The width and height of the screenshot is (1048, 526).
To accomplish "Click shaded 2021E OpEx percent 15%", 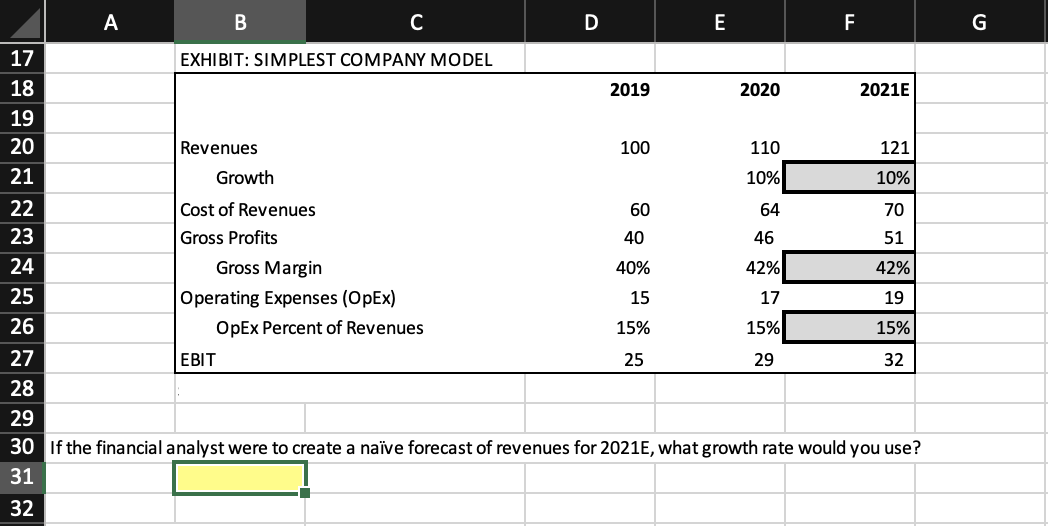I will pyautogui.click(x=849, y=327).
